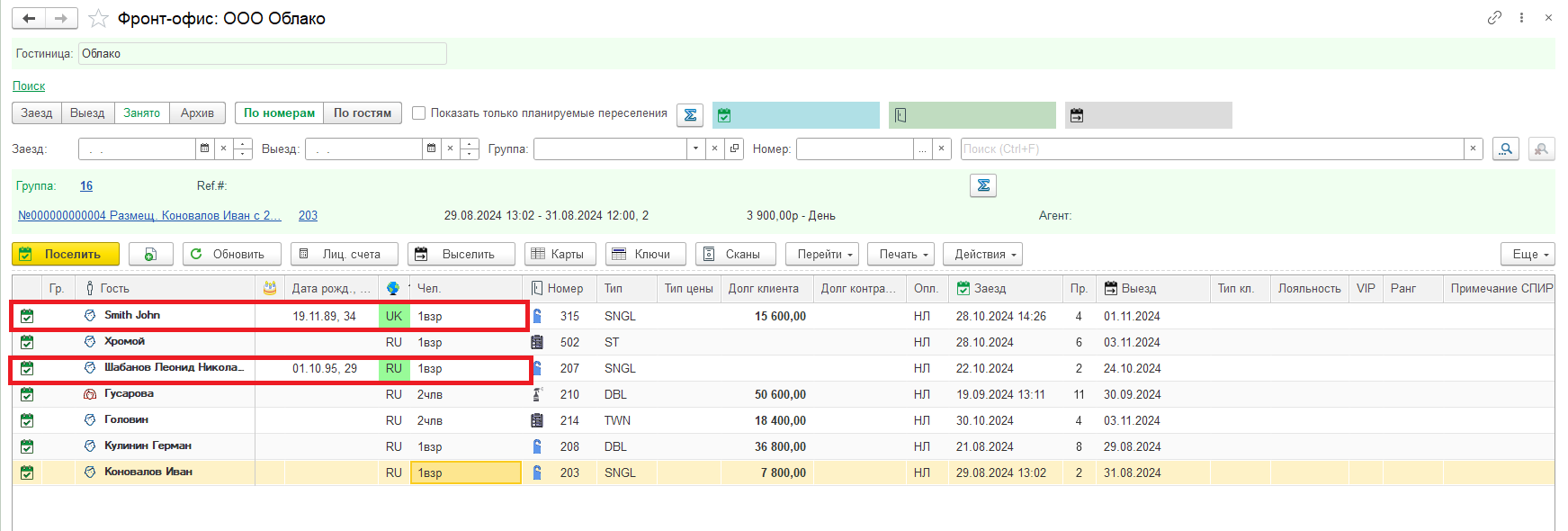Copy link via chain icon
Image resolution: width=1568 pixels, height=531 pixels.
[x=1494, y=18]
